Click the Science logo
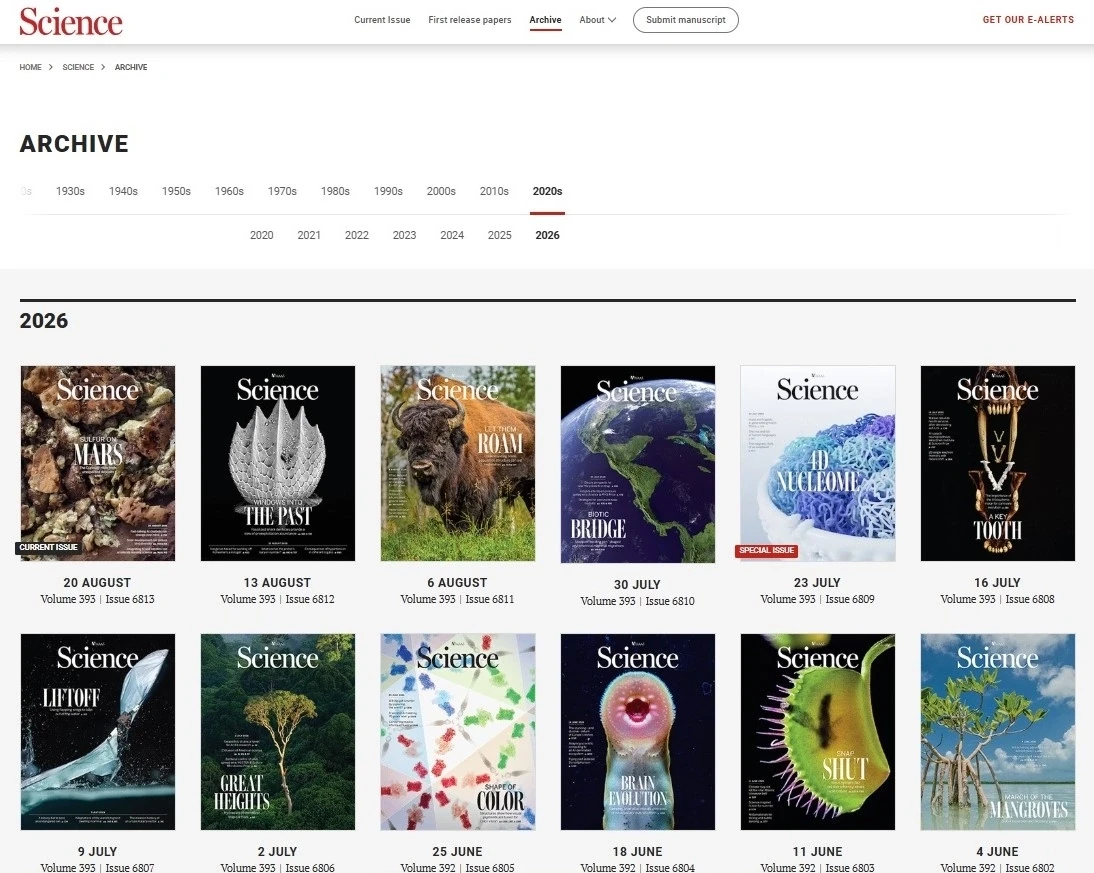The height and width of the screenshot is (873, 1094). click(x=70, y=22)
